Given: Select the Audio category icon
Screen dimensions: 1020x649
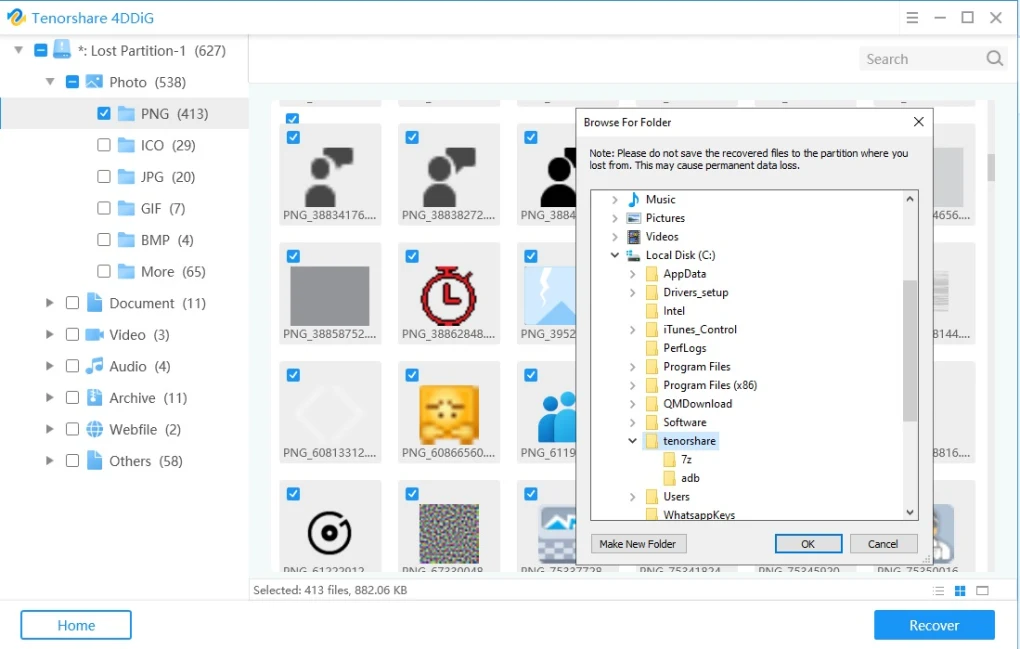Looking at the screenshot, I should [x=95, y=366].
